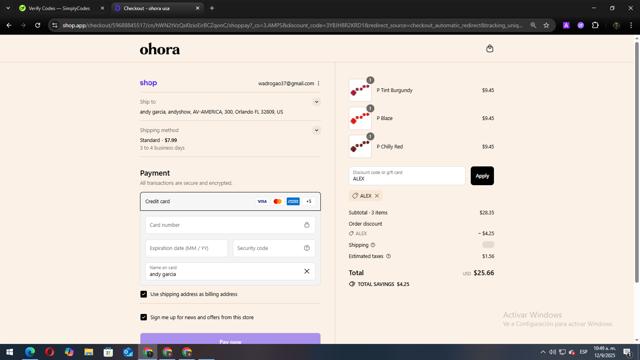
Task: Open the zoom magnifier in address bar
Action: pos(533,25)
